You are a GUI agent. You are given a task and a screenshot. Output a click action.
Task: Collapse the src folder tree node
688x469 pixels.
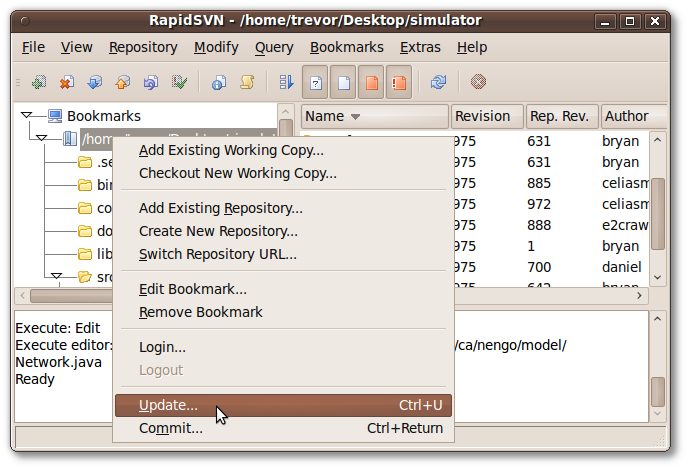pos(56,276)
